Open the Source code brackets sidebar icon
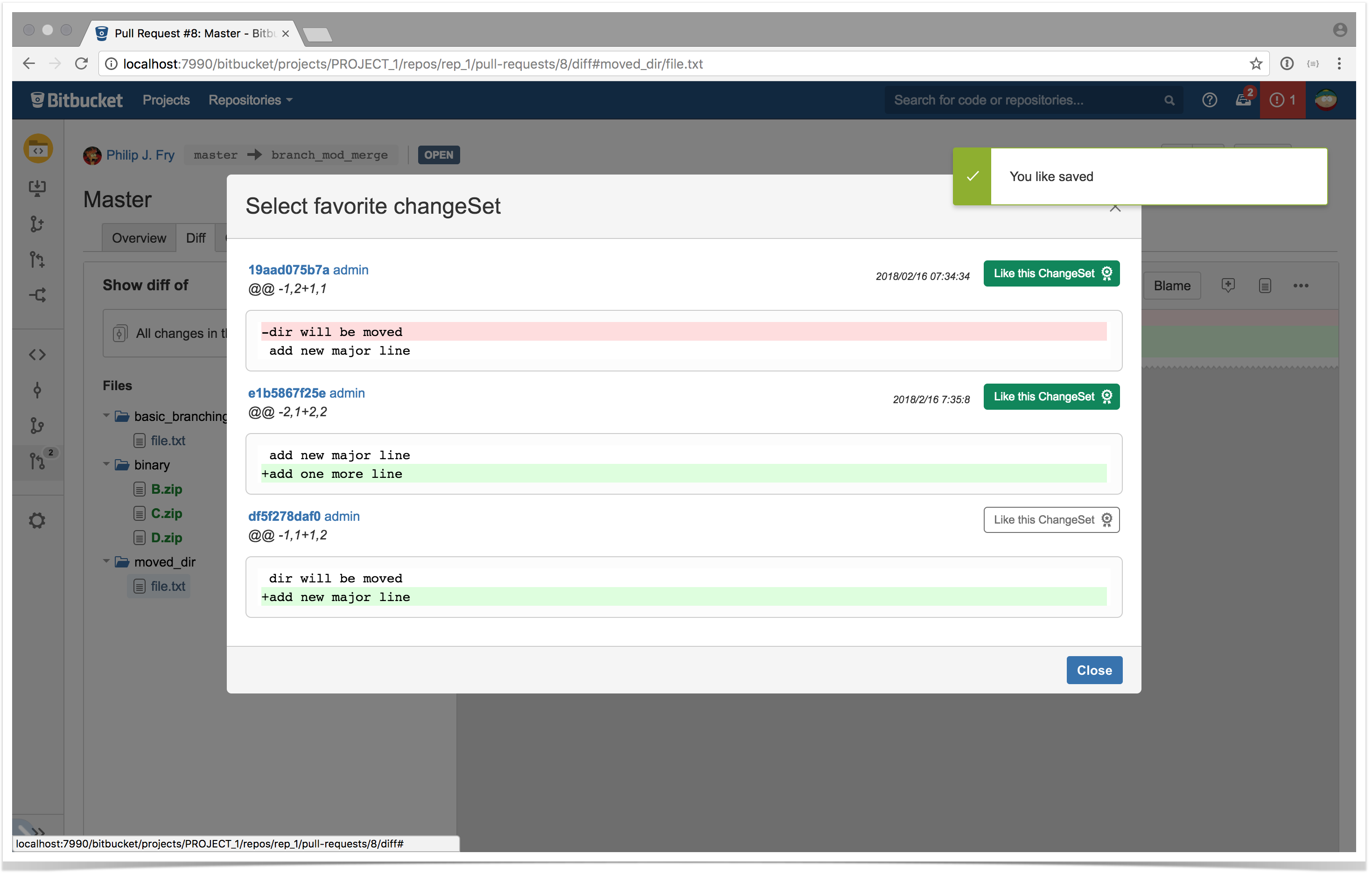The image size is (1372, 875). [x=38, y=355]
